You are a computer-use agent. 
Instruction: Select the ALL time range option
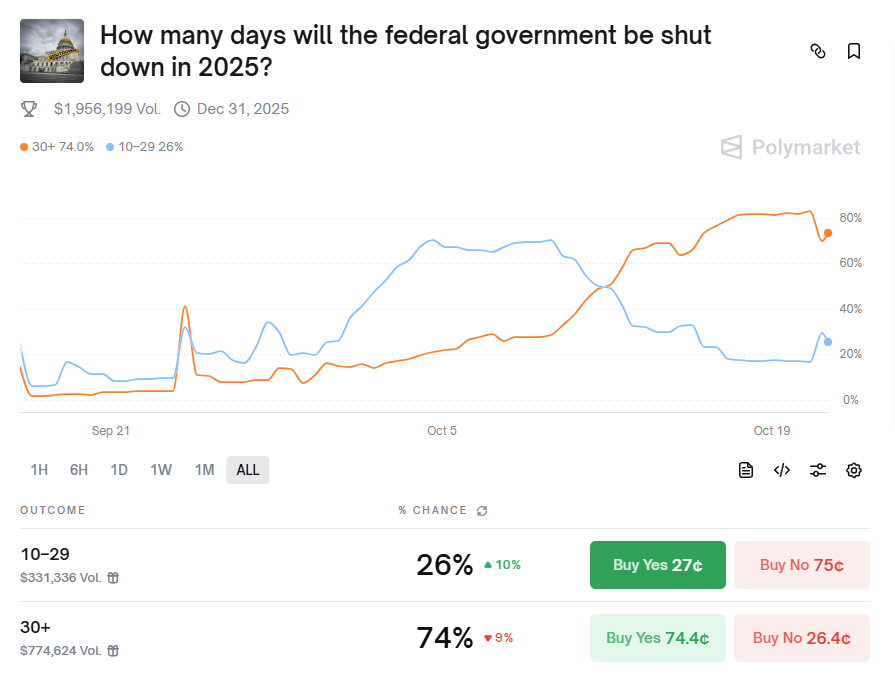pos(247,469)
